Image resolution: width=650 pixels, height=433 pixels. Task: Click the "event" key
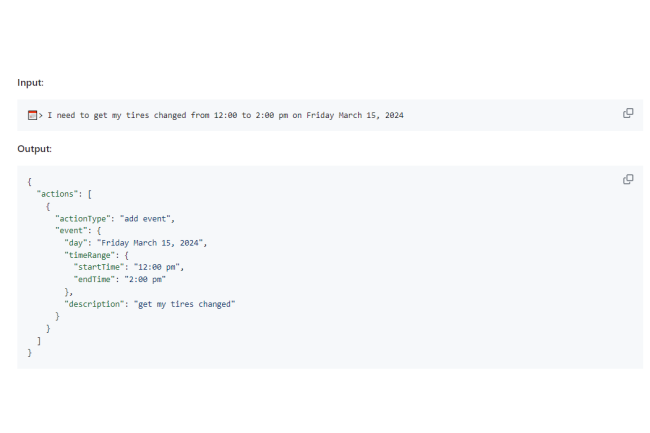[x=73, y=230]
